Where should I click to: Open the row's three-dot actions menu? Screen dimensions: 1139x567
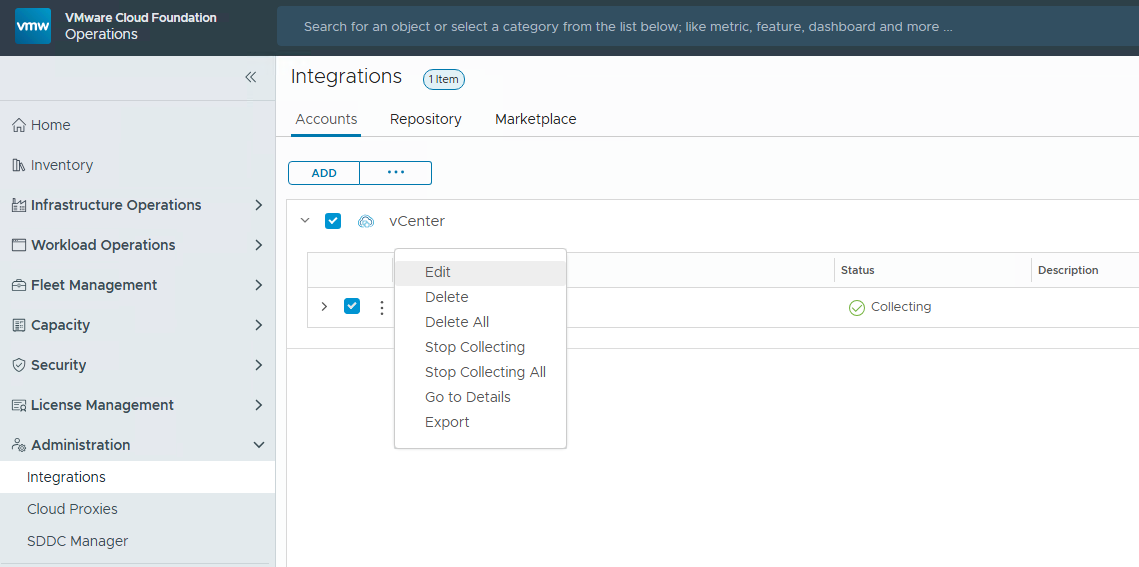381,307
